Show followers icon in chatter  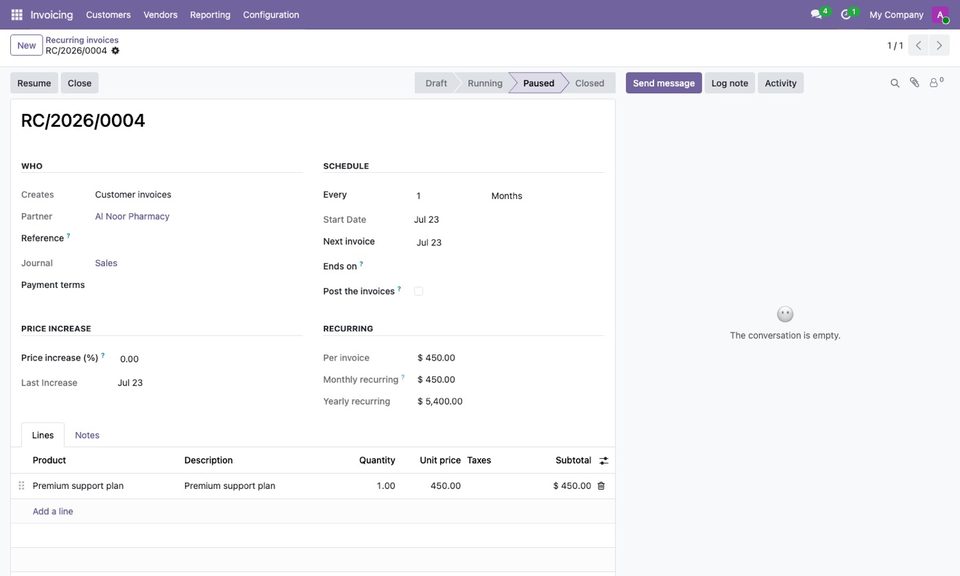click(x=936, y=83)
